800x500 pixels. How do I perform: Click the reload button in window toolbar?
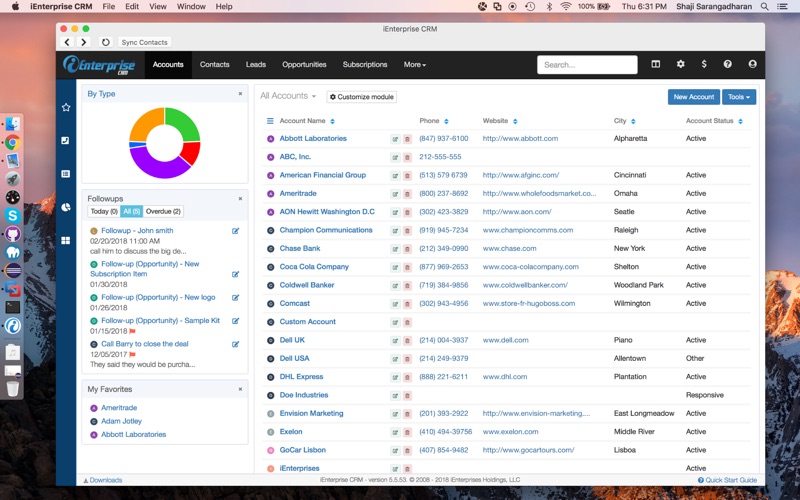(106, 42)
